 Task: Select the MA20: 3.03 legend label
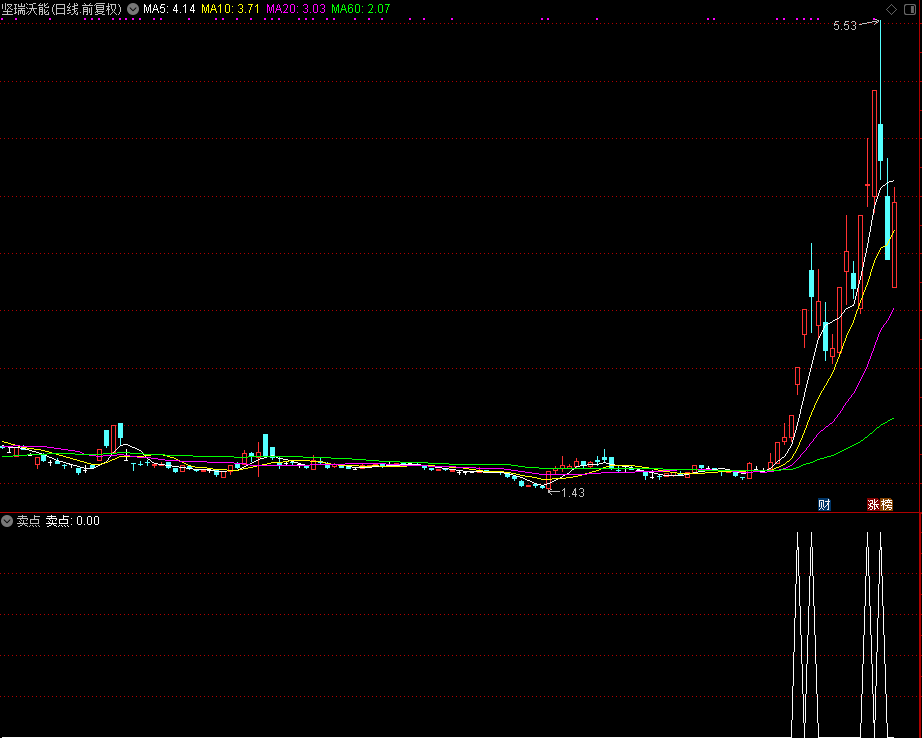click(x=296, y=9)
